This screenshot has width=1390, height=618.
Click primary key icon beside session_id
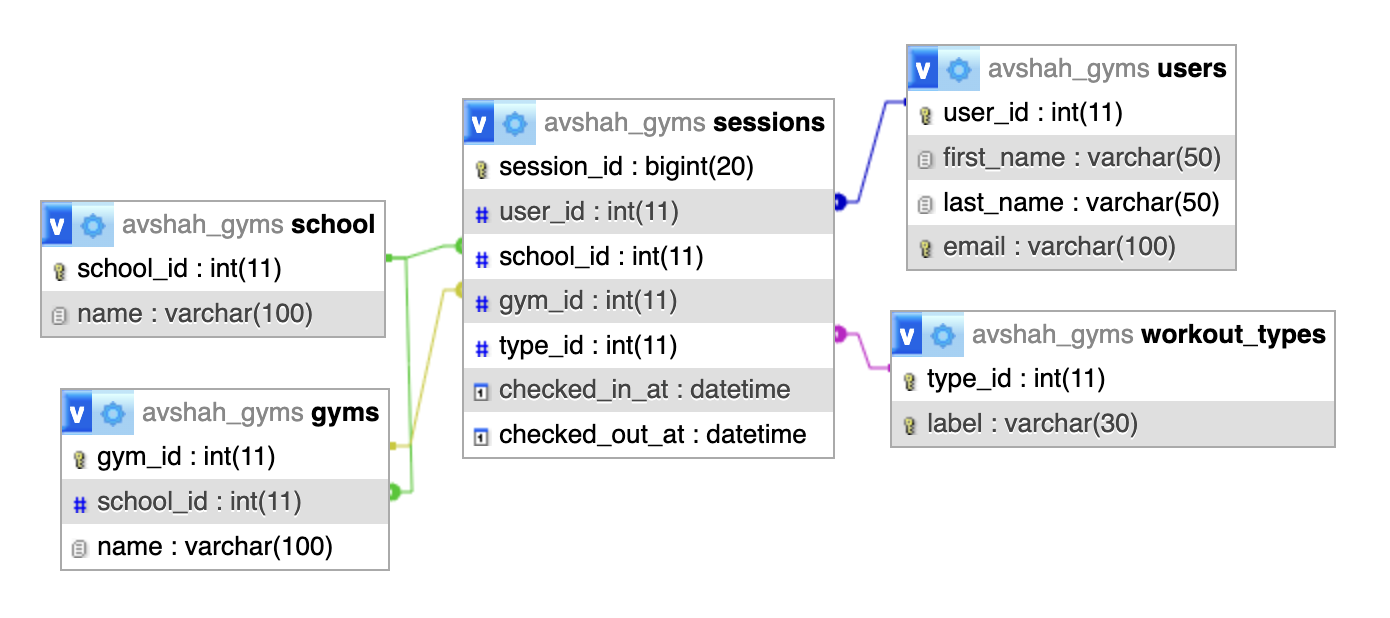pos(481,168)
